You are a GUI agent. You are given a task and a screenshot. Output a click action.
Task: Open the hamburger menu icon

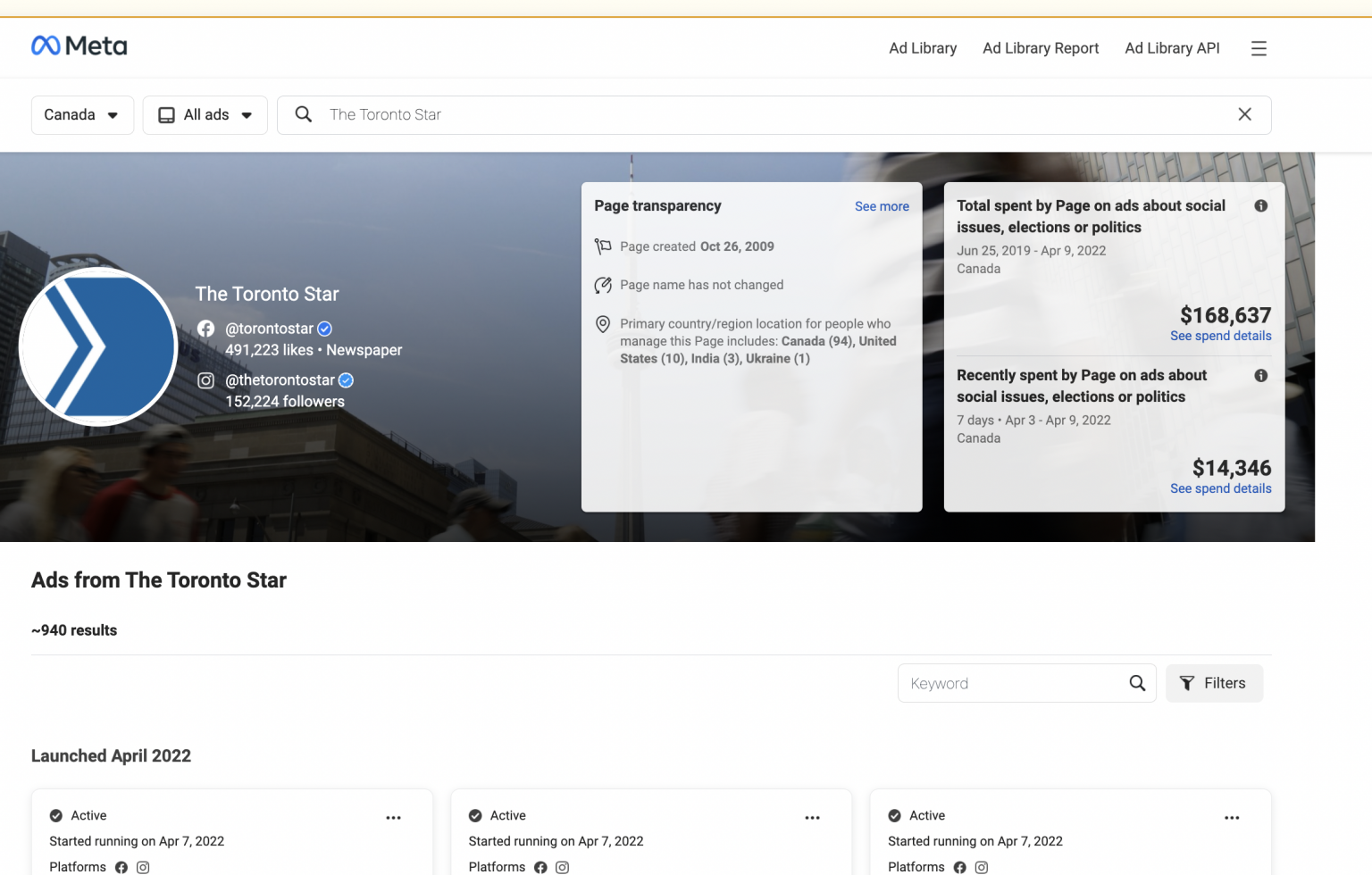(x=1259, y=48)
